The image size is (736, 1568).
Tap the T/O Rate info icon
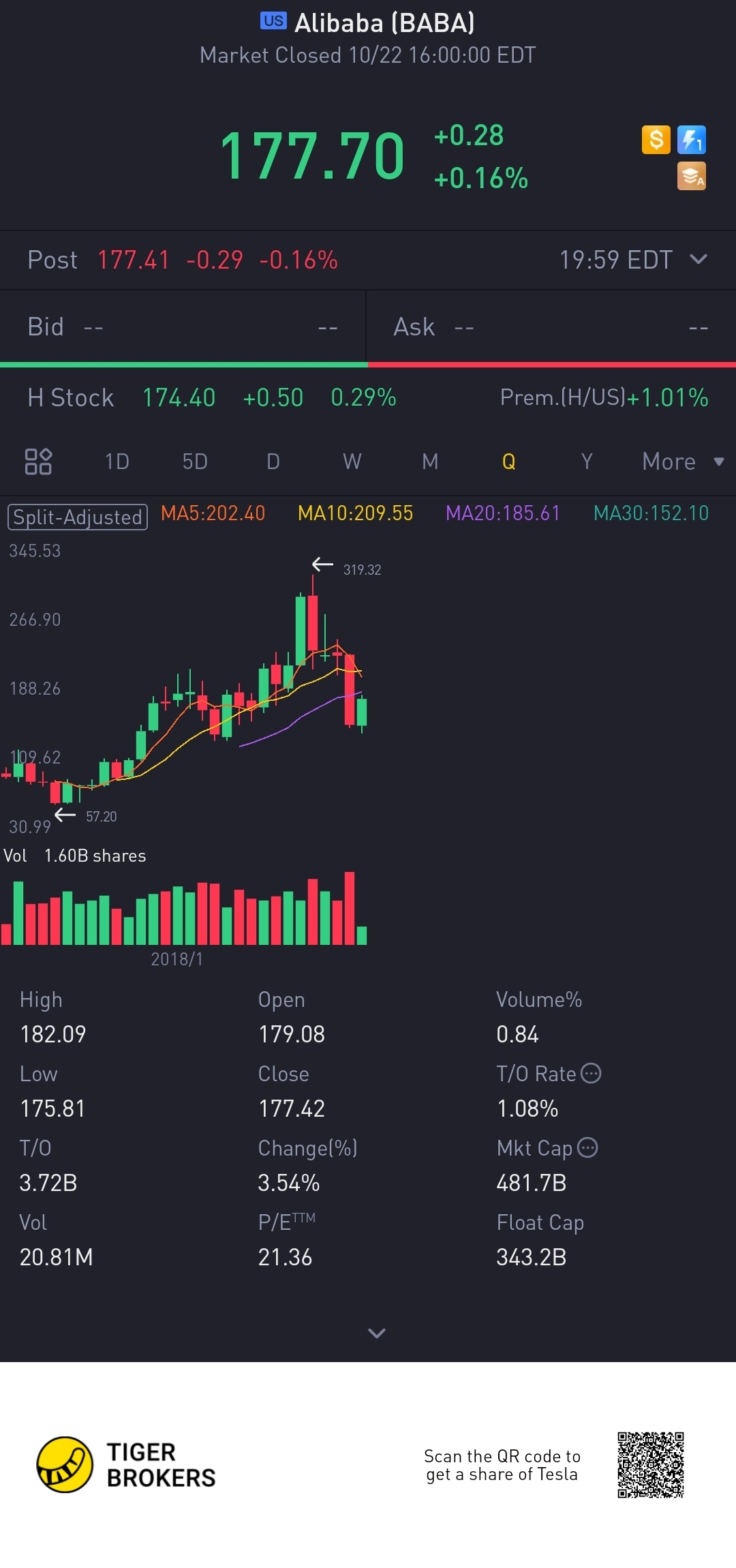pos(591,1073)
